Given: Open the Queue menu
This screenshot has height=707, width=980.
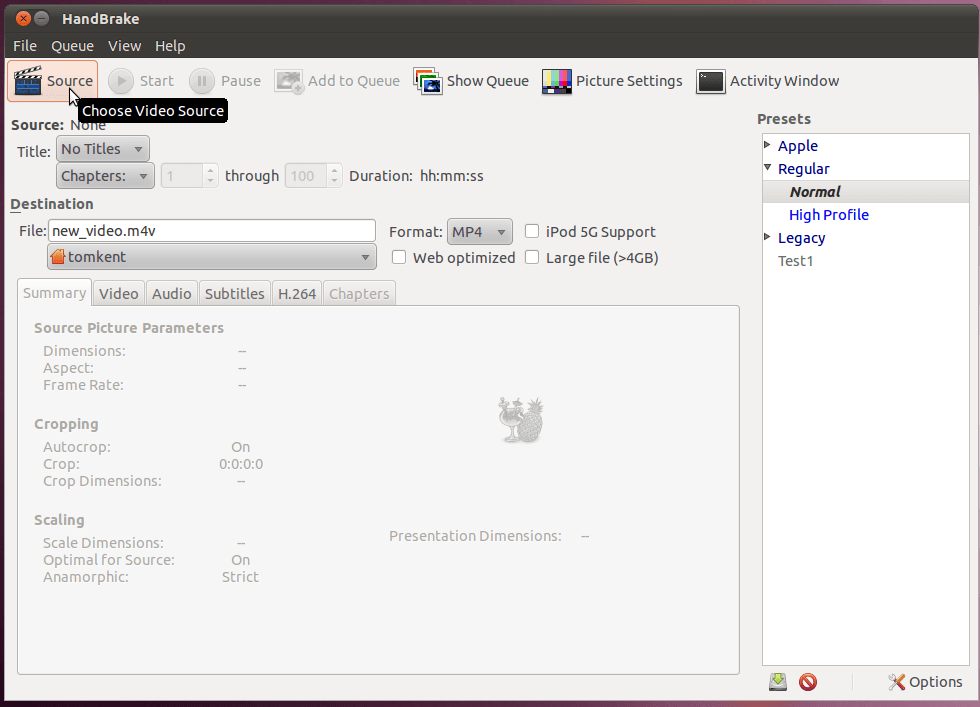Looking at the screenshot, I should pyautogui.click(x=72, y=45).
